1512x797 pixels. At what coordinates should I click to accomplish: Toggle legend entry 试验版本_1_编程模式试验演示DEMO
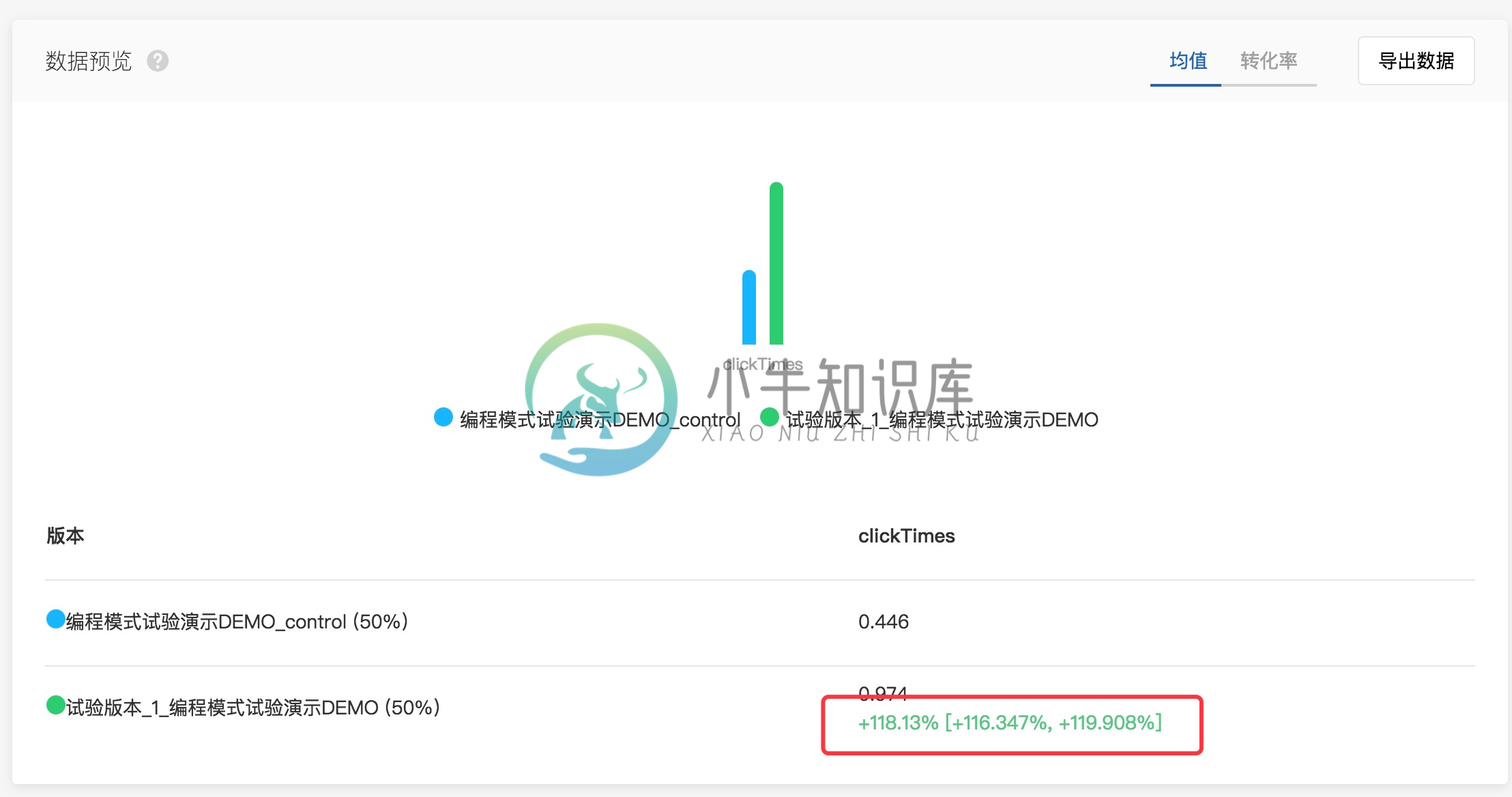click(x=929, y=419)
